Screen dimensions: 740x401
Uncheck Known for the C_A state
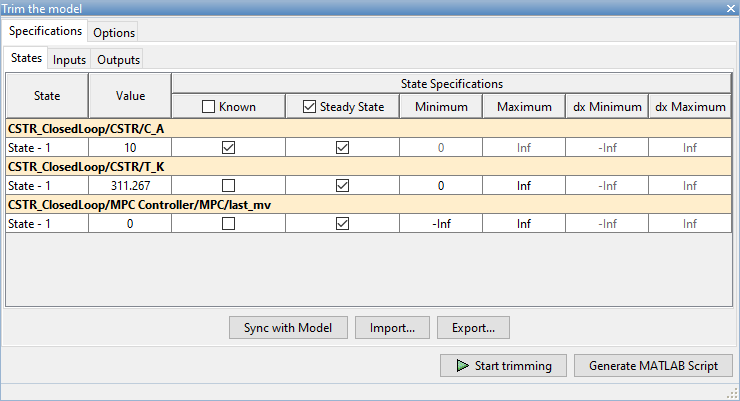[228, 147]
